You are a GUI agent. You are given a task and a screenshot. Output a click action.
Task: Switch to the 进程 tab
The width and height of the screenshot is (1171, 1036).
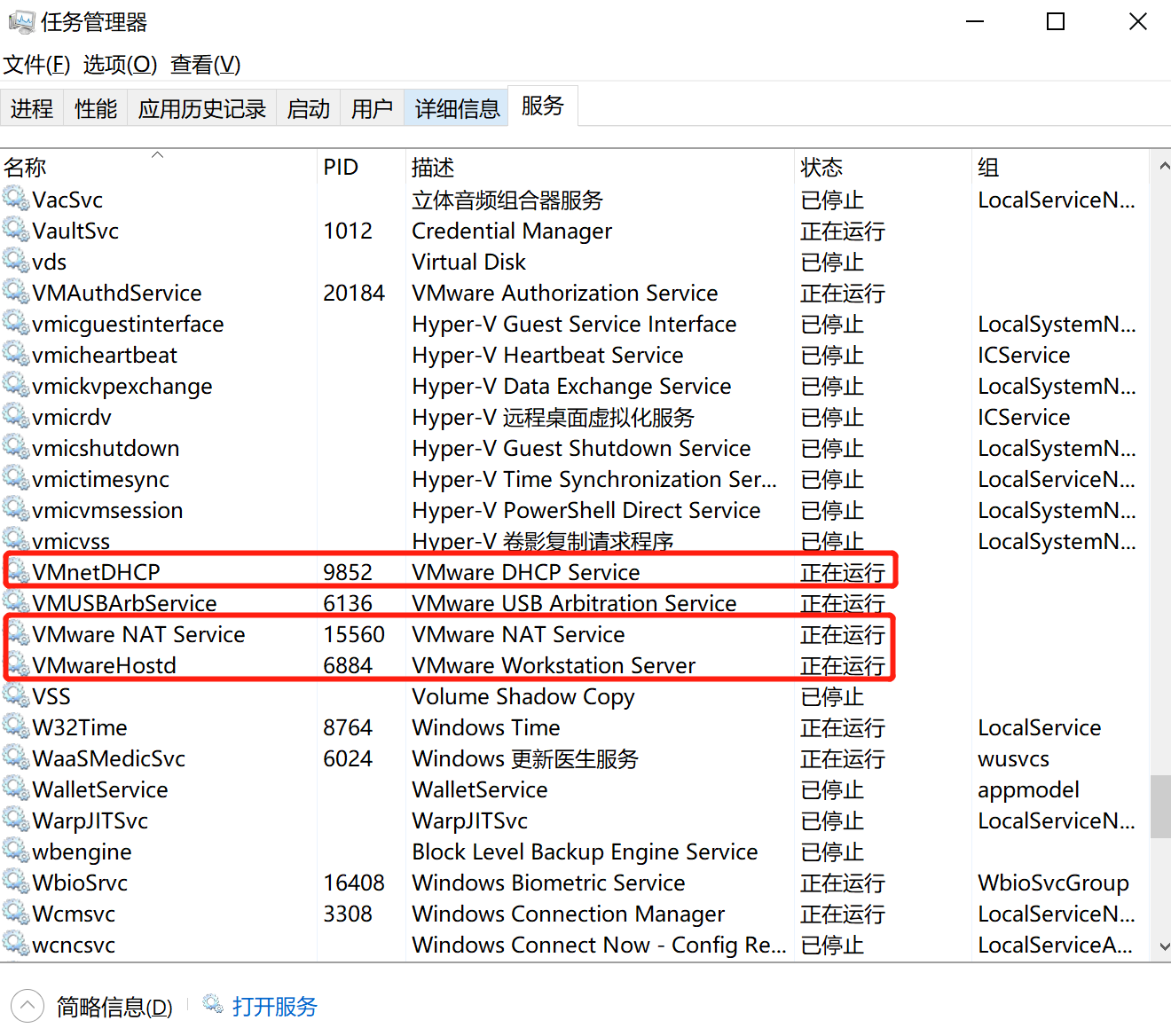[x=32, y=108]
